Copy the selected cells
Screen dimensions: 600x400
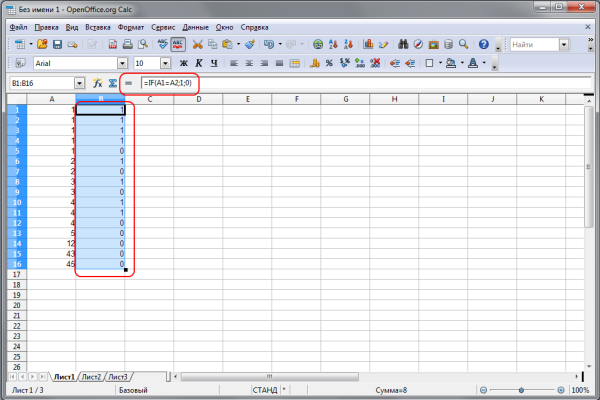(212, 44)
